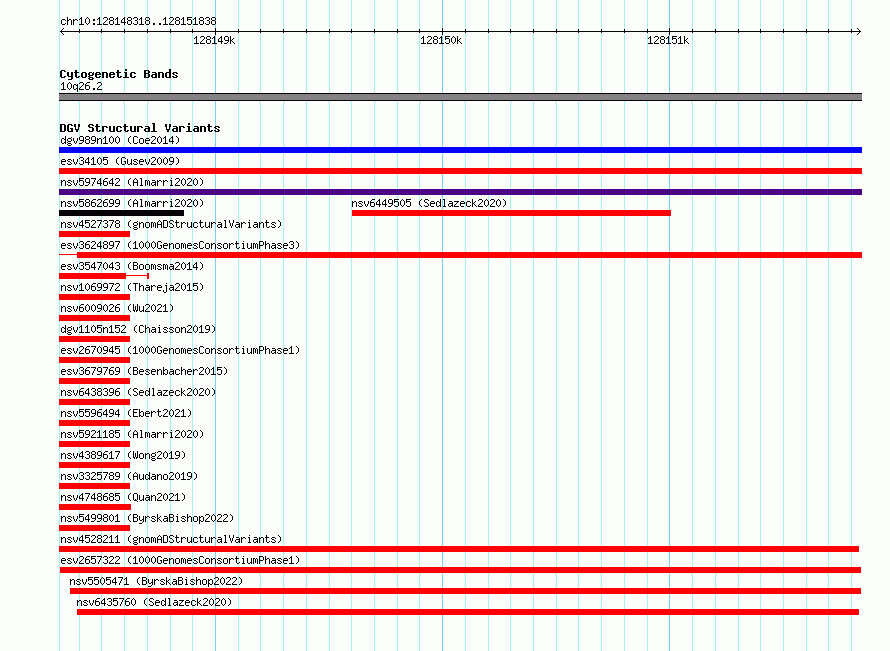
Task: Open nsv4389617 (Wong2019) variant label
Action: 123,455
